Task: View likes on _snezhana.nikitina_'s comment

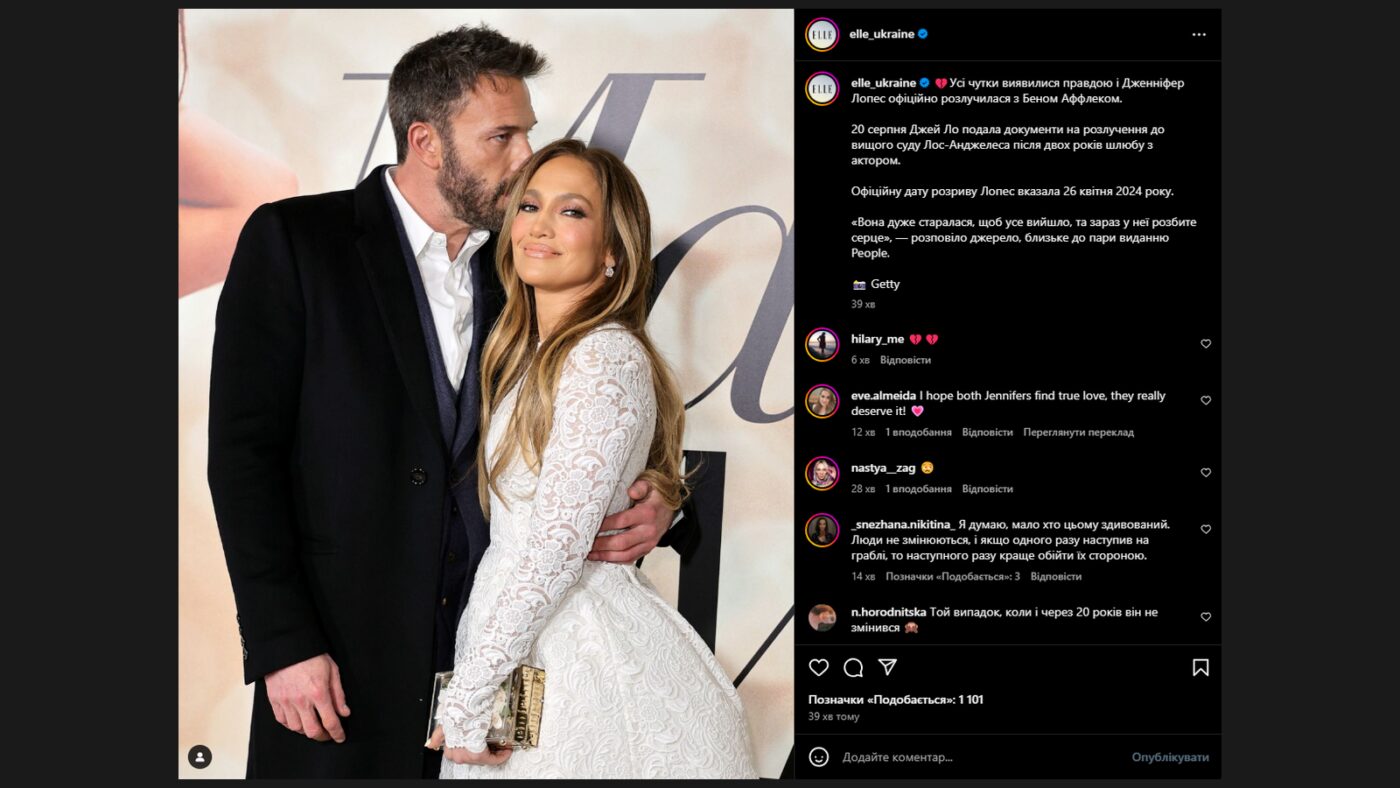Action: 952,576
